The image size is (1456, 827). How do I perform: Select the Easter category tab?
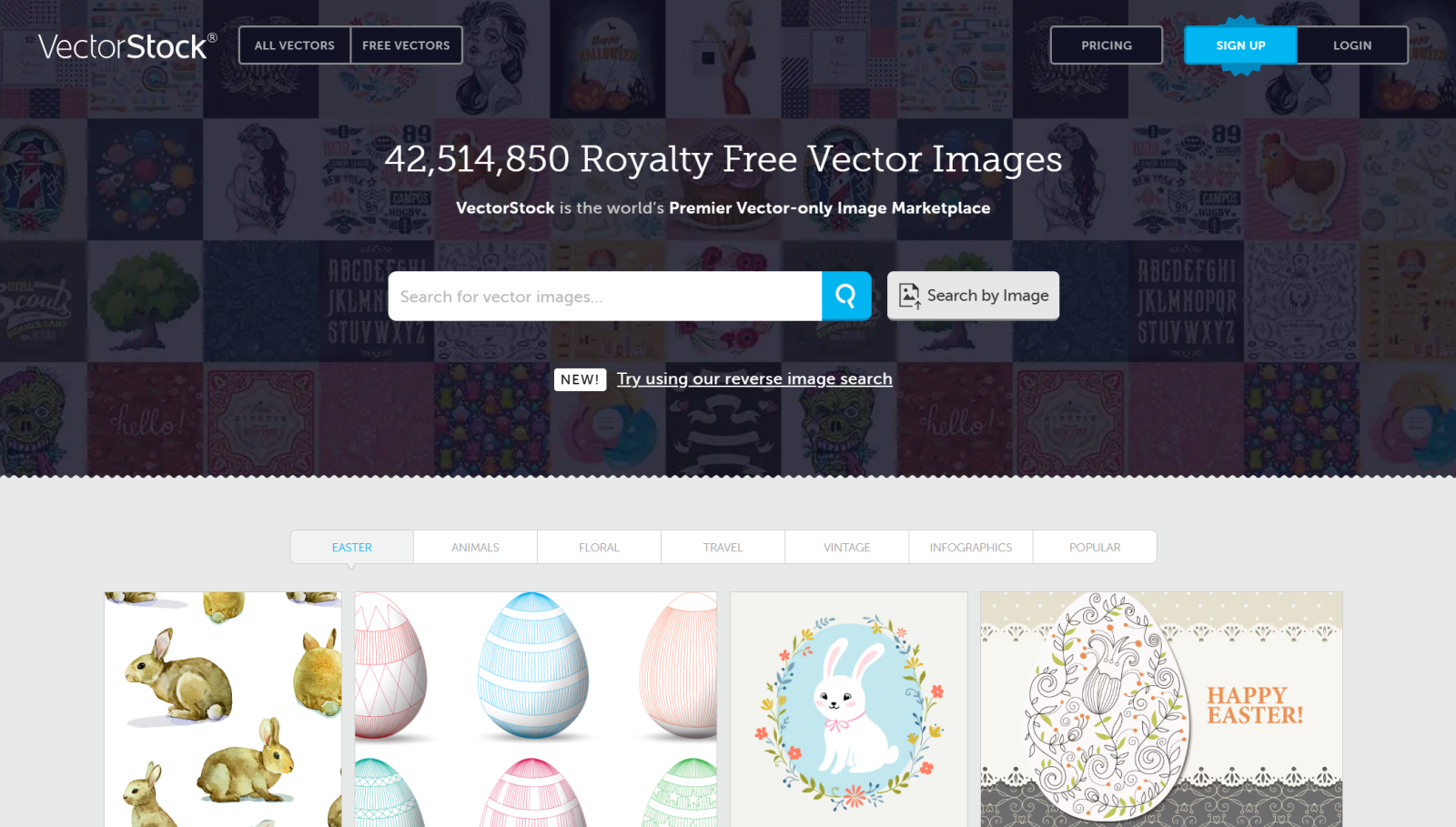point(352,547)
